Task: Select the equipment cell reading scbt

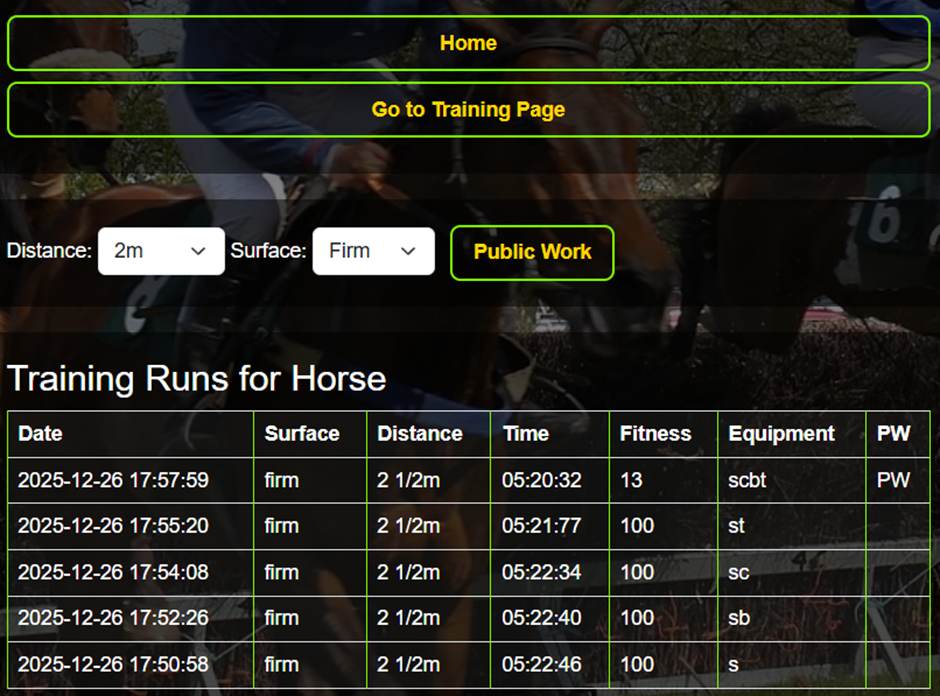Action: coord(747,480)
